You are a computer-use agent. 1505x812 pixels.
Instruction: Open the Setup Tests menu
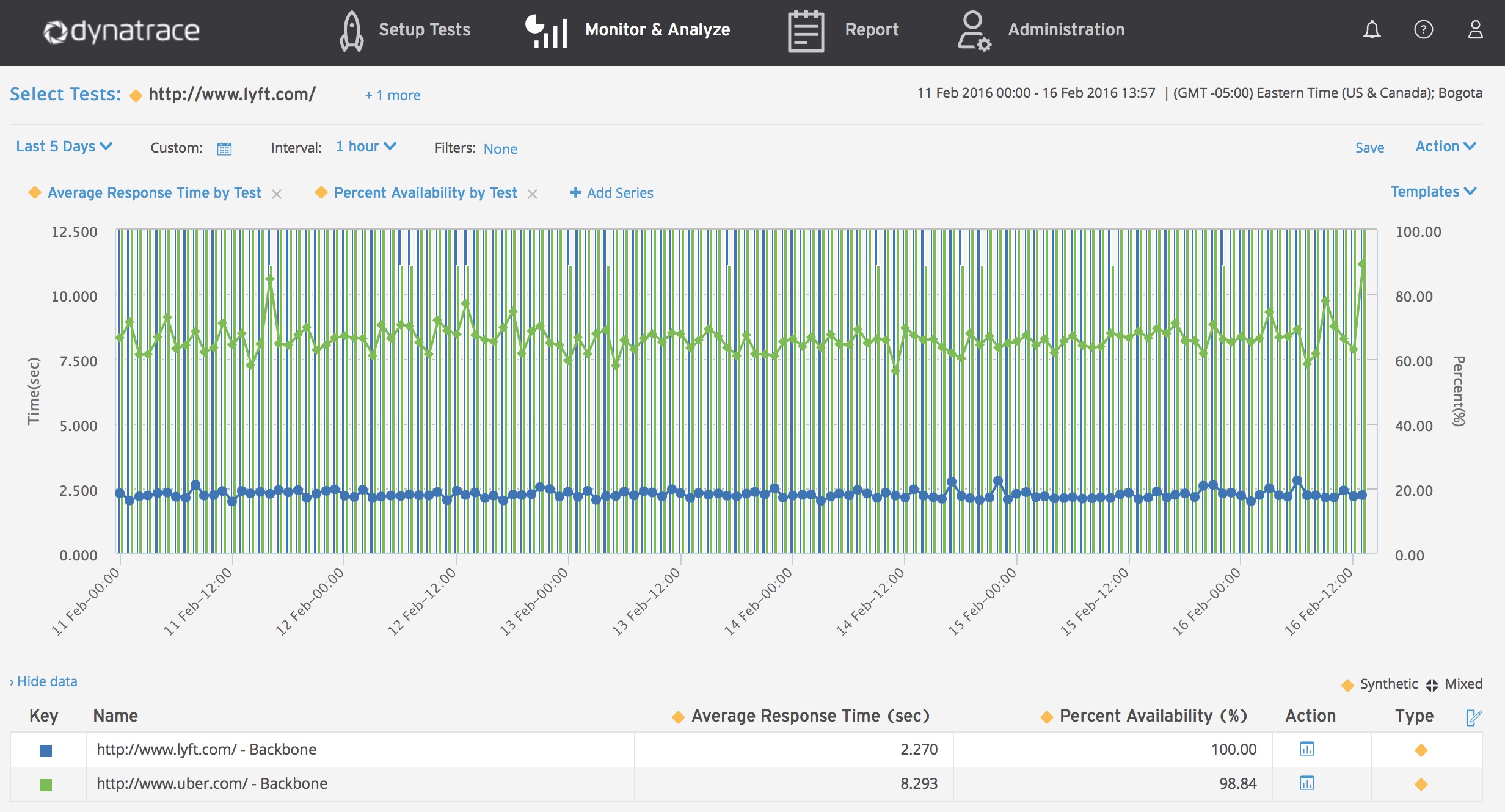[x=425, y=29]
